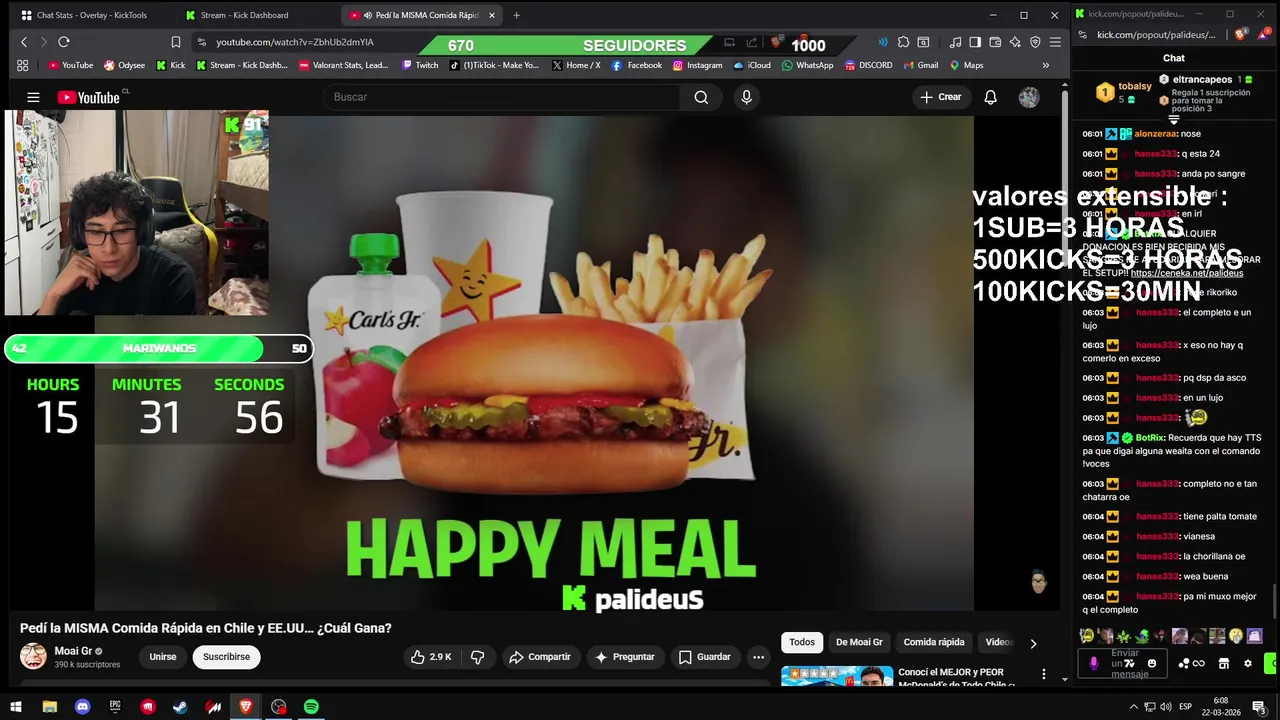Screen dimensions: 1280x720
Task: Click the Windows Start button
Action: 16,706
